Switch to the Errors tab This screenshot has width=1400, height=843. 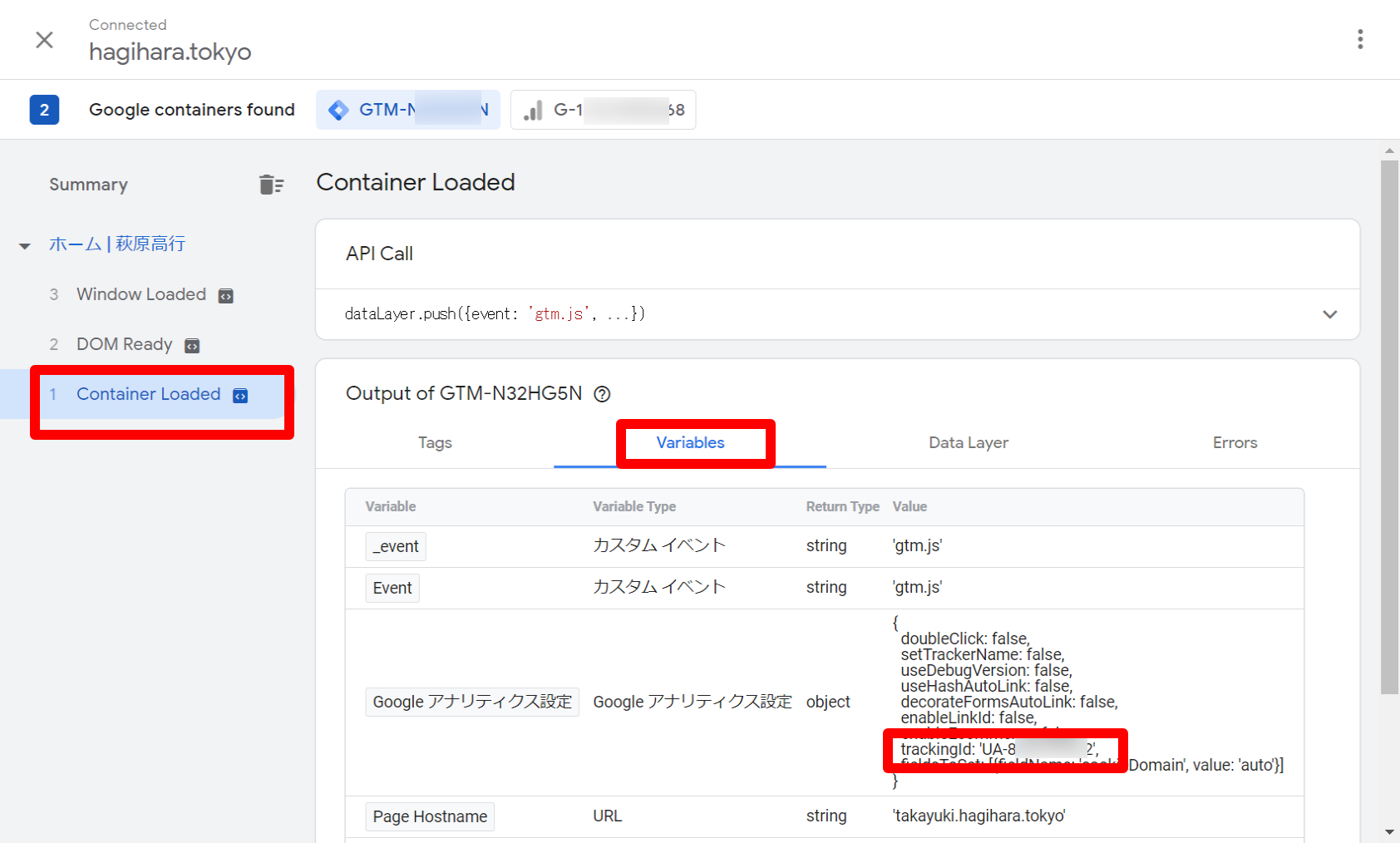click(x=1235, y=442)
